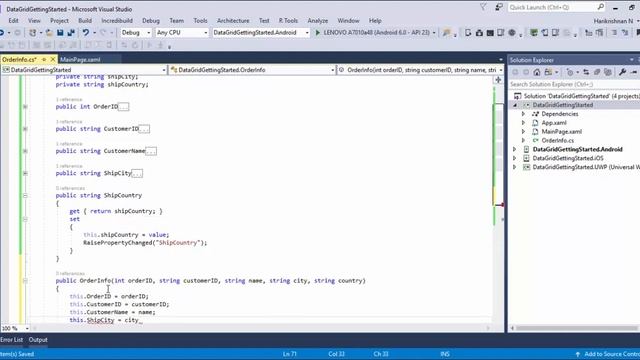Click the Save All icon
Image resolution: width=640 pixels, height=360 pixels.
tap(71, 32)
